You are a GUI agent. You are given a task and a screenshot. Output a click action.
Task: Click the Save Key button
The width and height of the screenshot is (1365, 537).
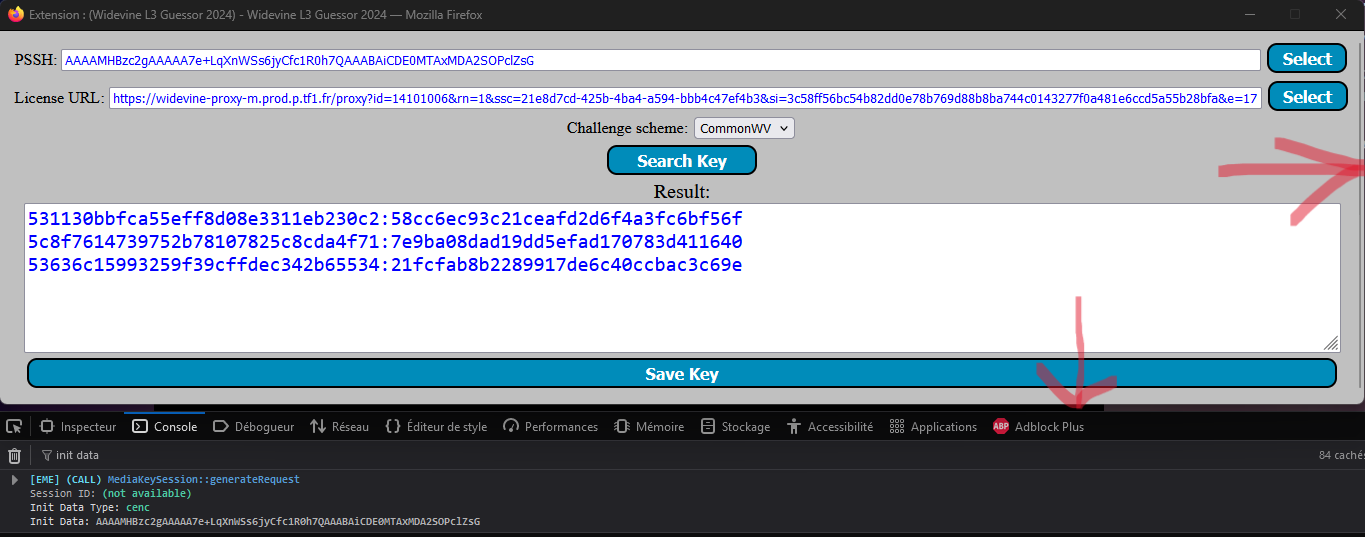tap(682, 373)
